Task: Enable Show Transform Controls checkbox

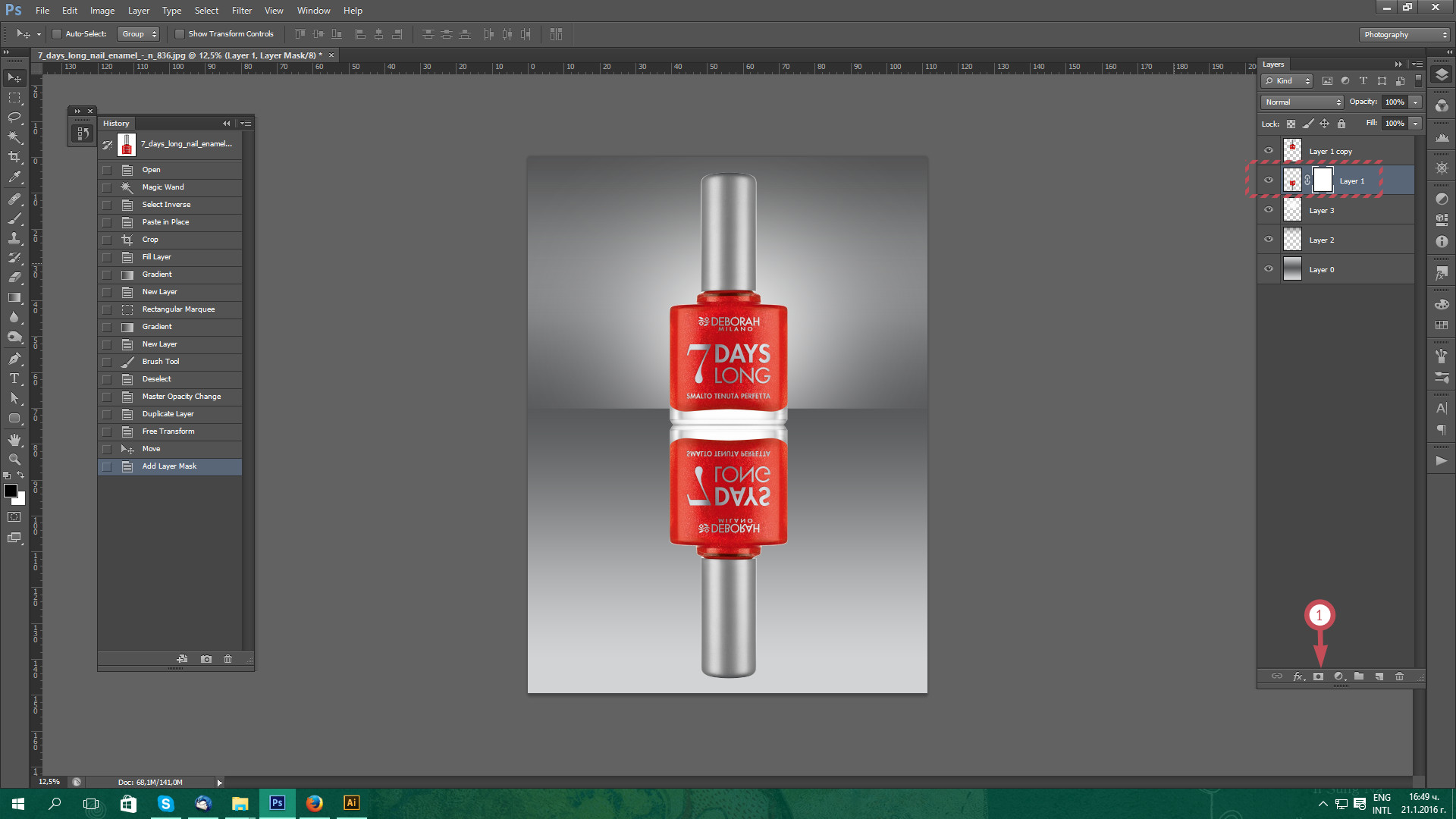Action: [180, 34]
